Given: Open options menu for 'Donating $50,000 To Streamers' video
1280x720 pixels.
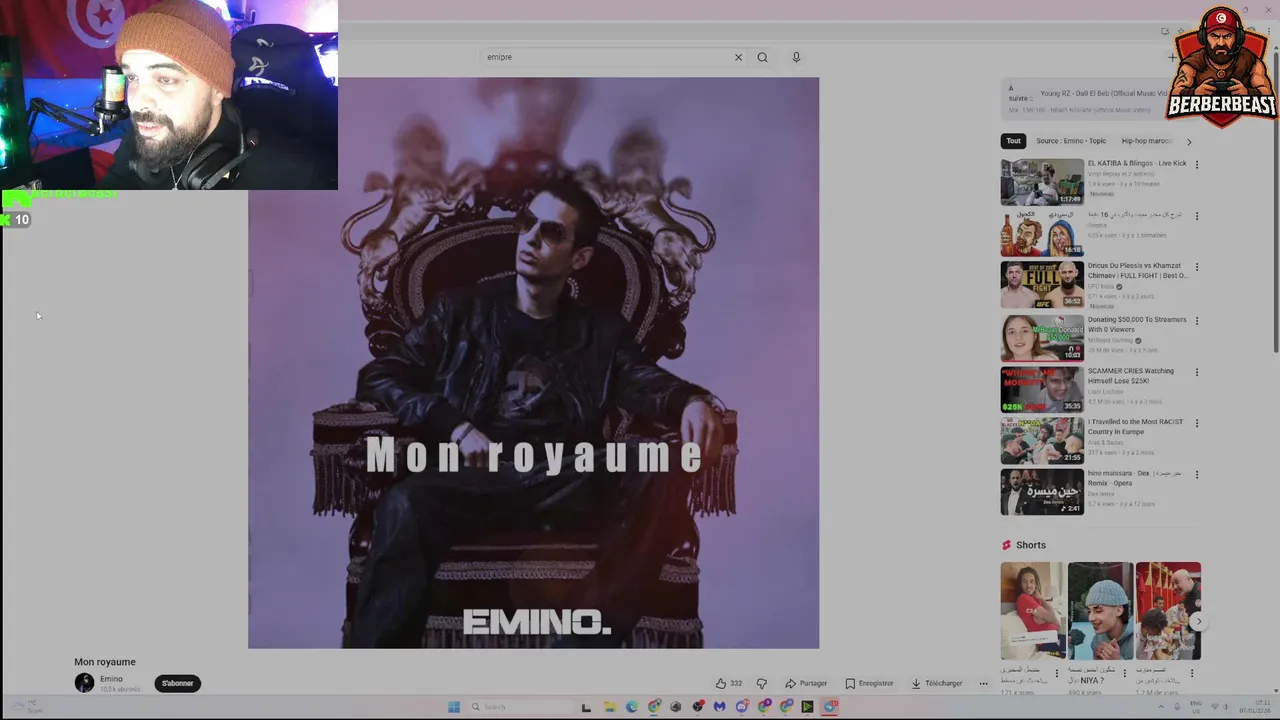Looking at the screenshot, I should coord(1197,321).
